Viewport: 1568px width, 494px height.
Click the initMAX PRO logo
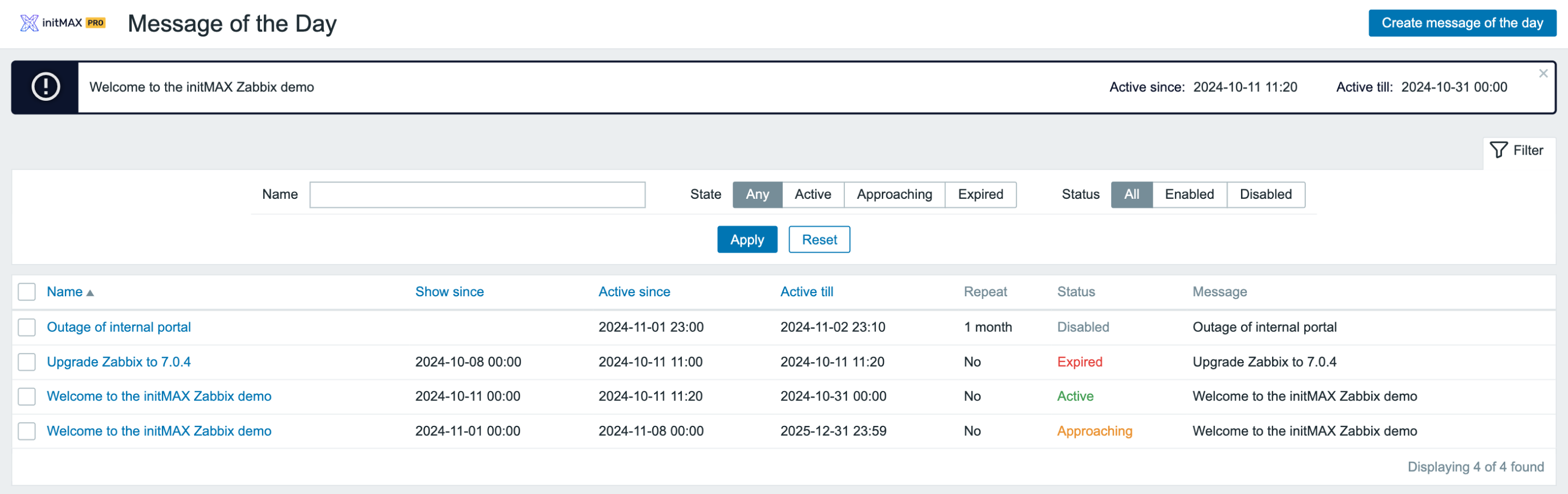[63, 23]
